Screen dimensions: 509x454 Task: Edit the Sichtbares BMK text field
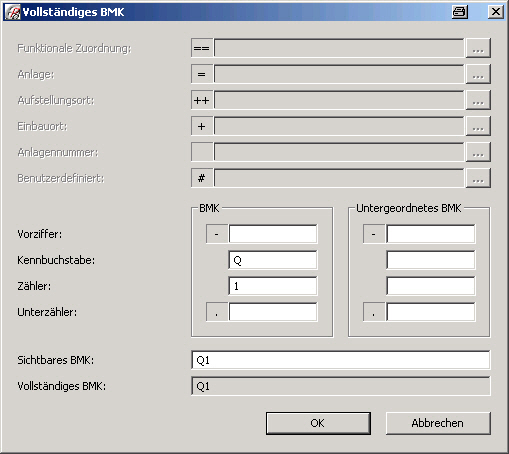click(x=341, y=360)
